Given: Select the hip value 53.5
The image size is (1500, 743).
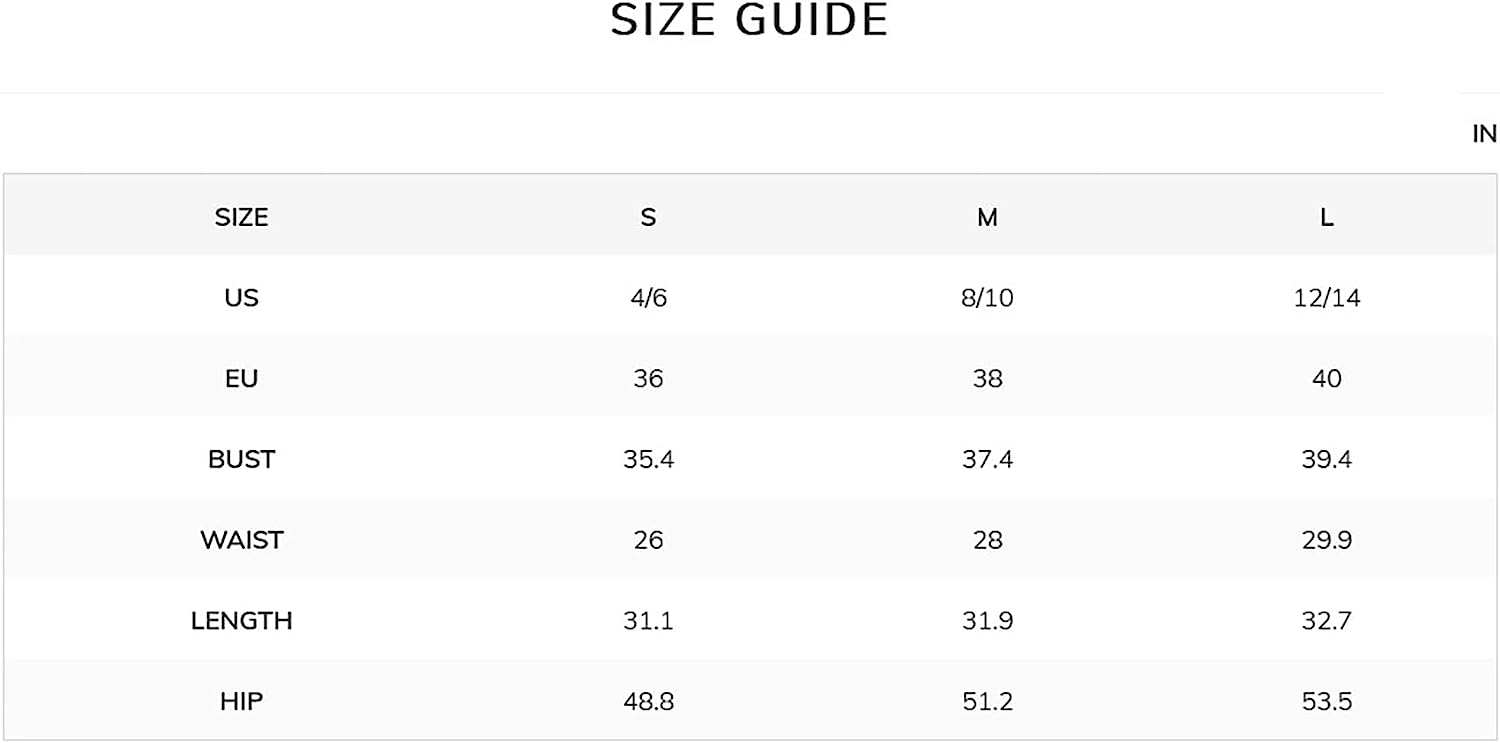Looking at the screenshot, I should [1326, 702].
